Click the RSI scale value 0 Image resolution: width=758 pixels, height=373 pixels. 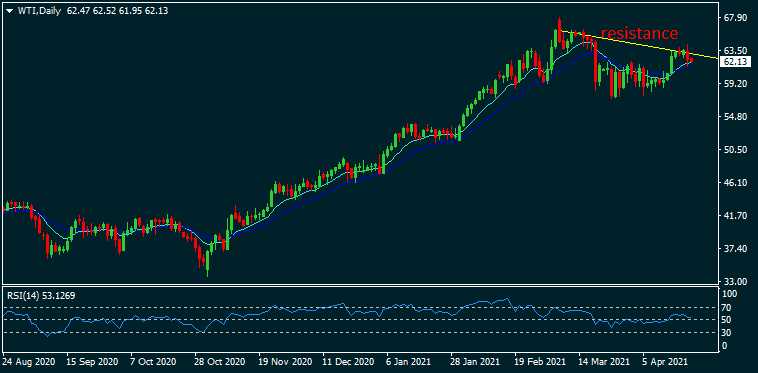[725, 346]
